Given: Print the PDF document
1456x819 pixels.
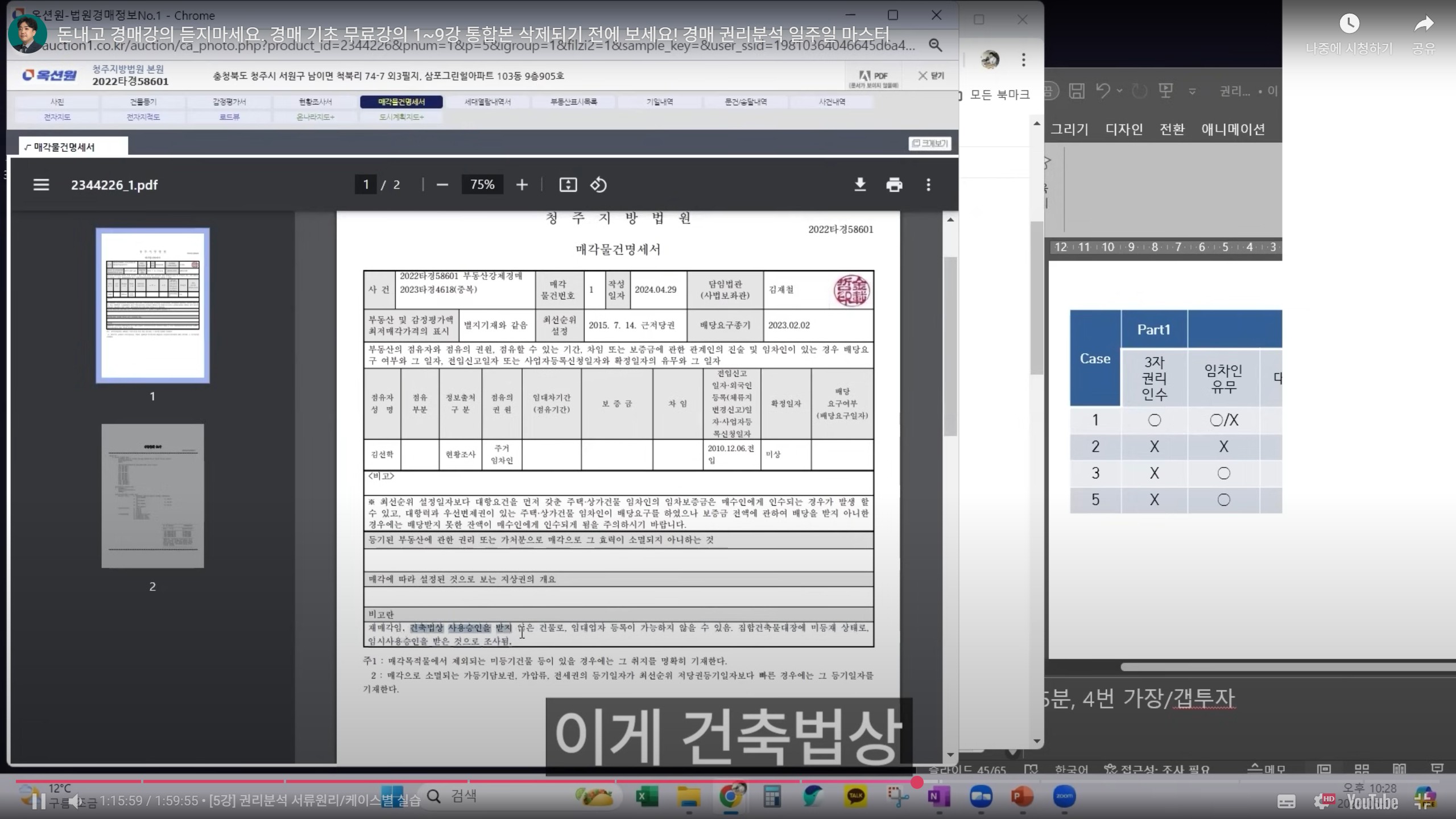Looking at the screenshot, I should click(894, 185).
